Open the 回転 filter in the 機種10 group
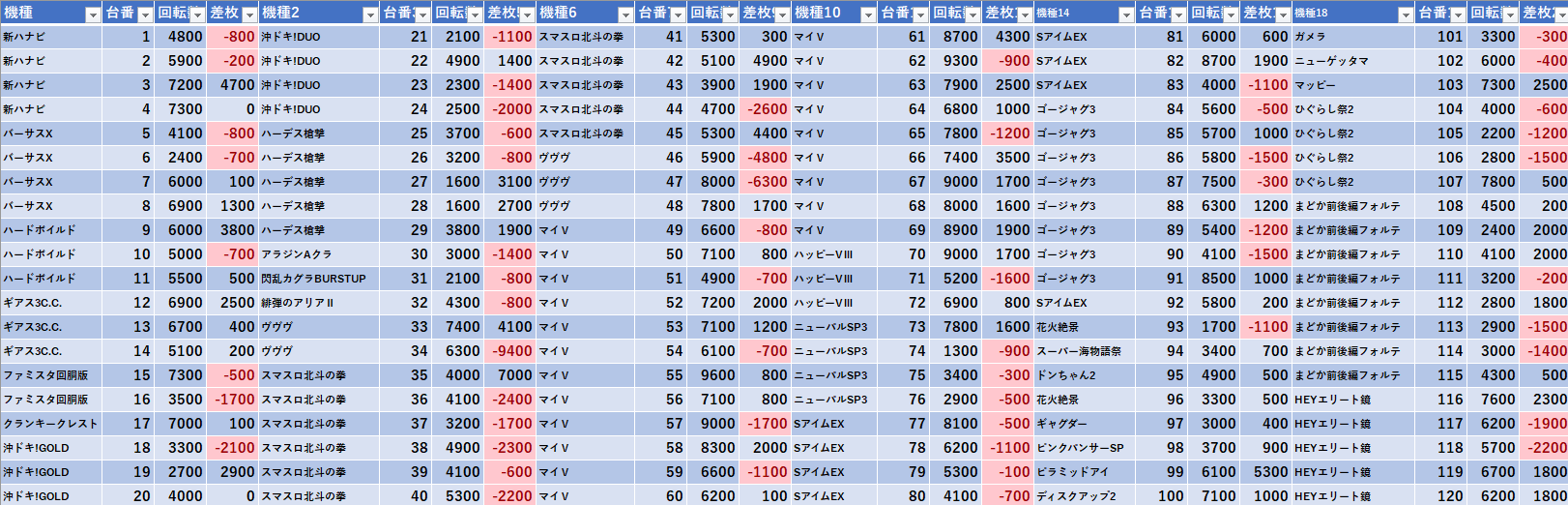The width and height of the screenshot is (1568, 505). pos(973,15)
